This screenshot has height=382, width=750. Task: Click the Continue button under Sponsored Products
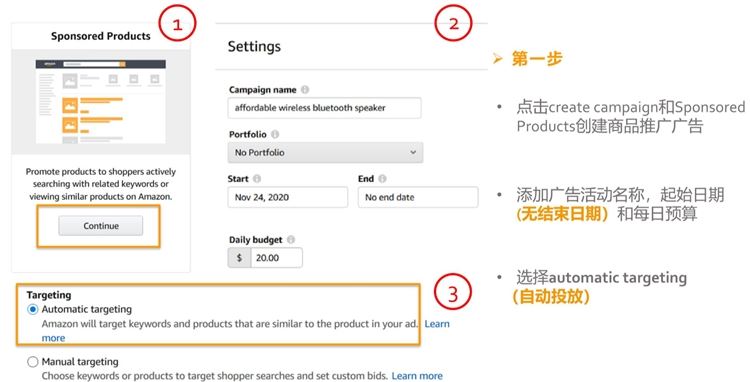(100, 226)
